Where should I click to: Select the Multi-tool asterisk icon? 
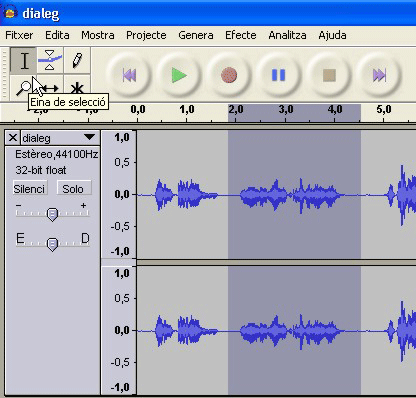click(77, 87)
